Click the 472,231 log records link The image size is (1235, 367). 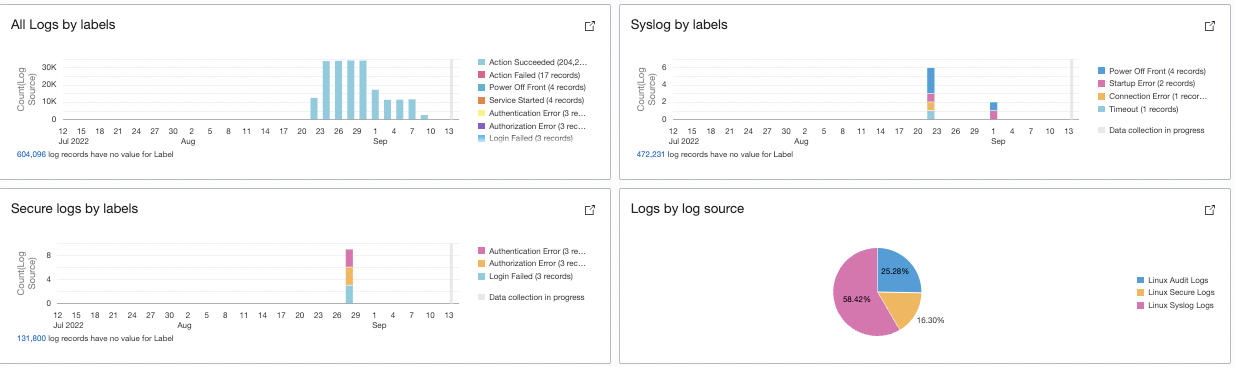[651, 154]
